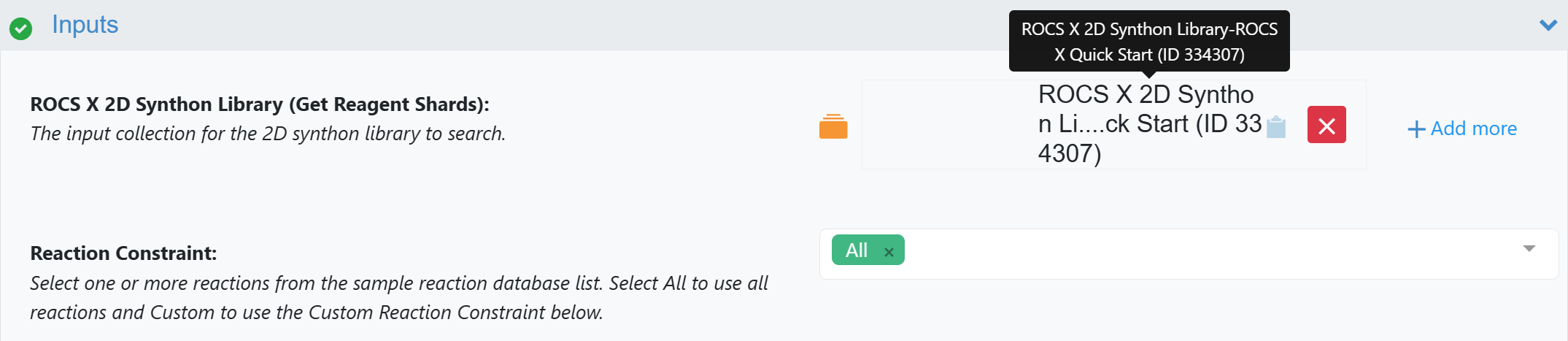This screenshot has width=1568, height=341.
Task: Click the green check icon beside Inputs
Action: click(x=20, y=28)
